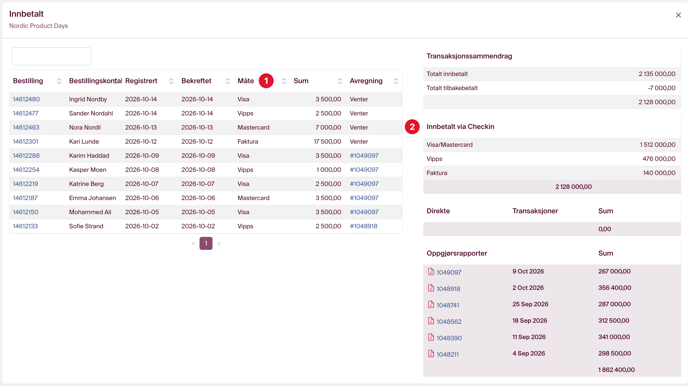Viewport: 688px width, 386px height.
Task: Open settlement #1049097 in Katrine Berg row
Action: 364,184
